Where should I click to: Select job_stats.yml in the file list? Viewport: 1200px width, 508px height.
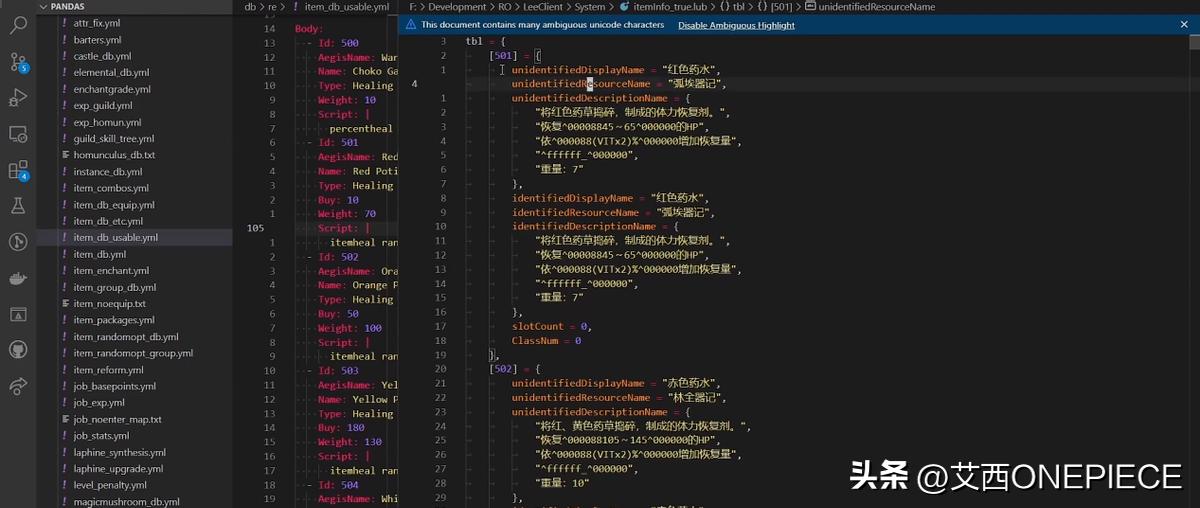coord(101,436)
